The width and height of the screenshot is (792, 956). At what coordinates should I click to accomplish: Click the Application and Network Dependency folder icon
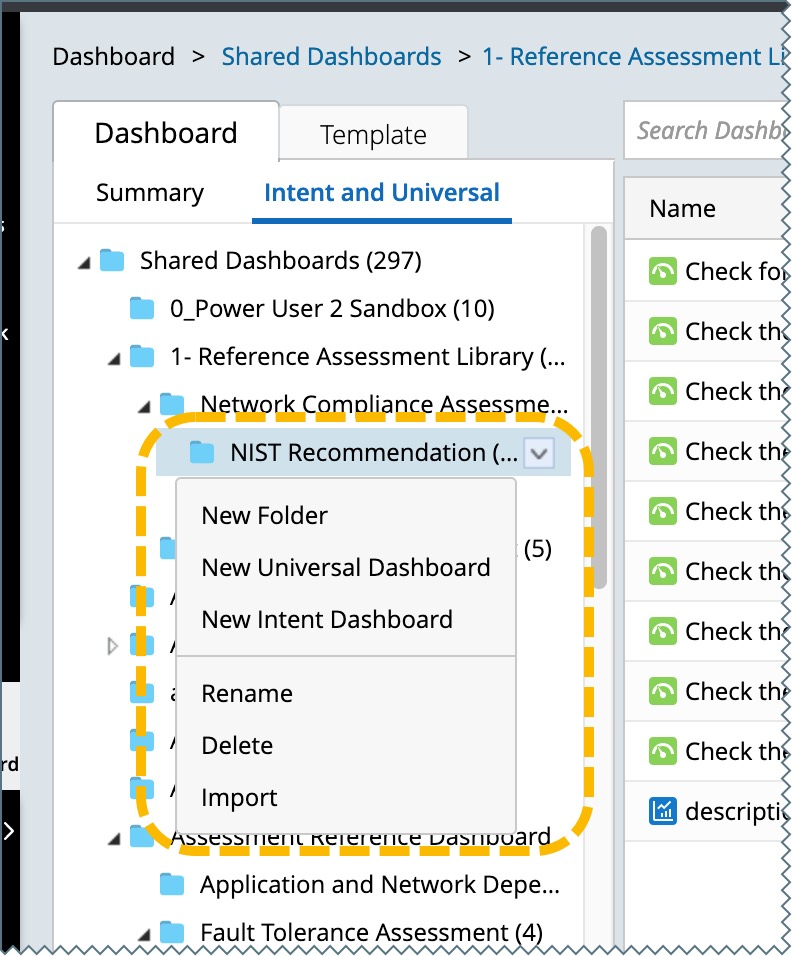(x=172, y=885)
